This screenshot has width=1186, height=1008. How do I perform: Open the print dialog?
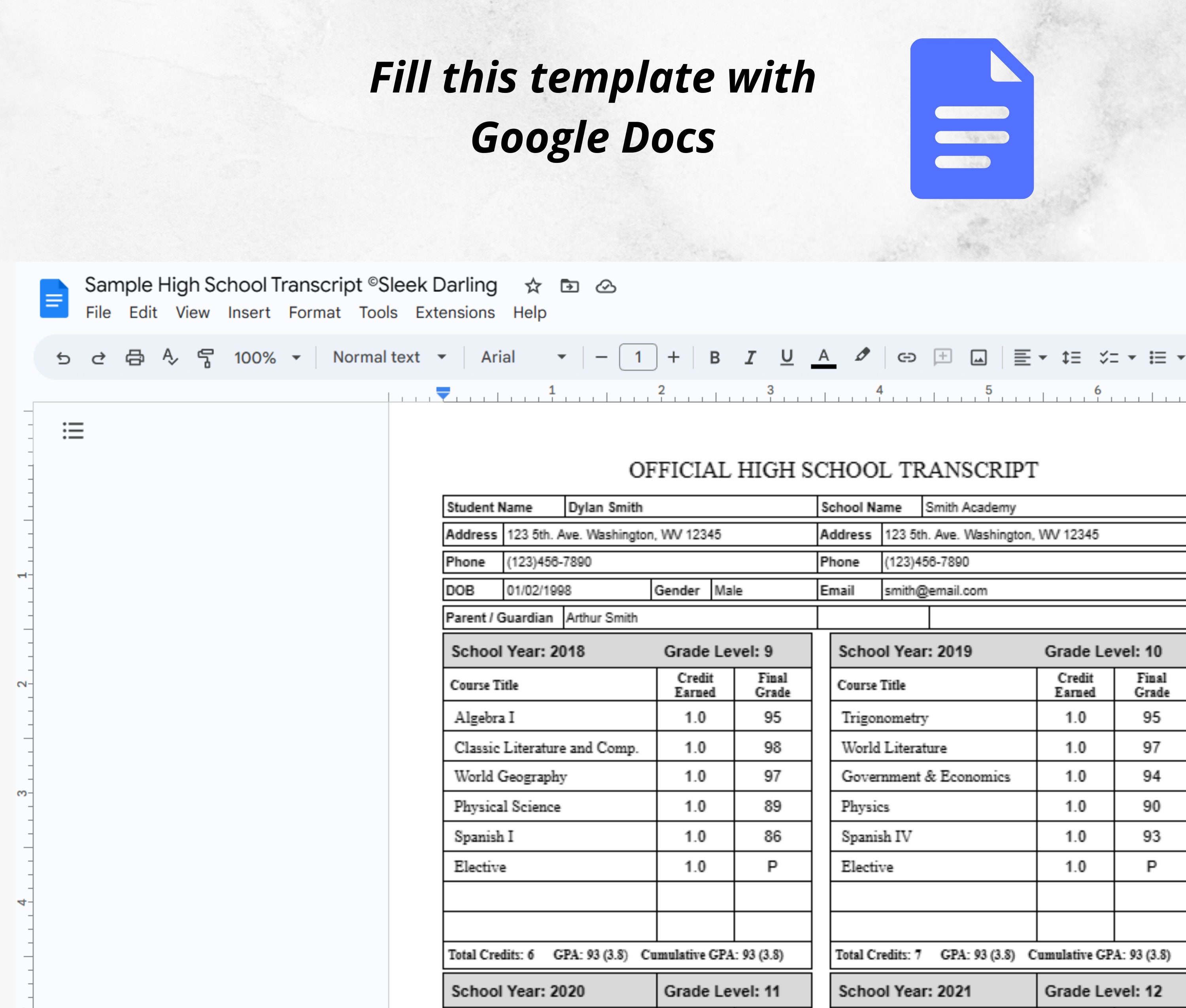pyautogui.click(x=135, y=358)
